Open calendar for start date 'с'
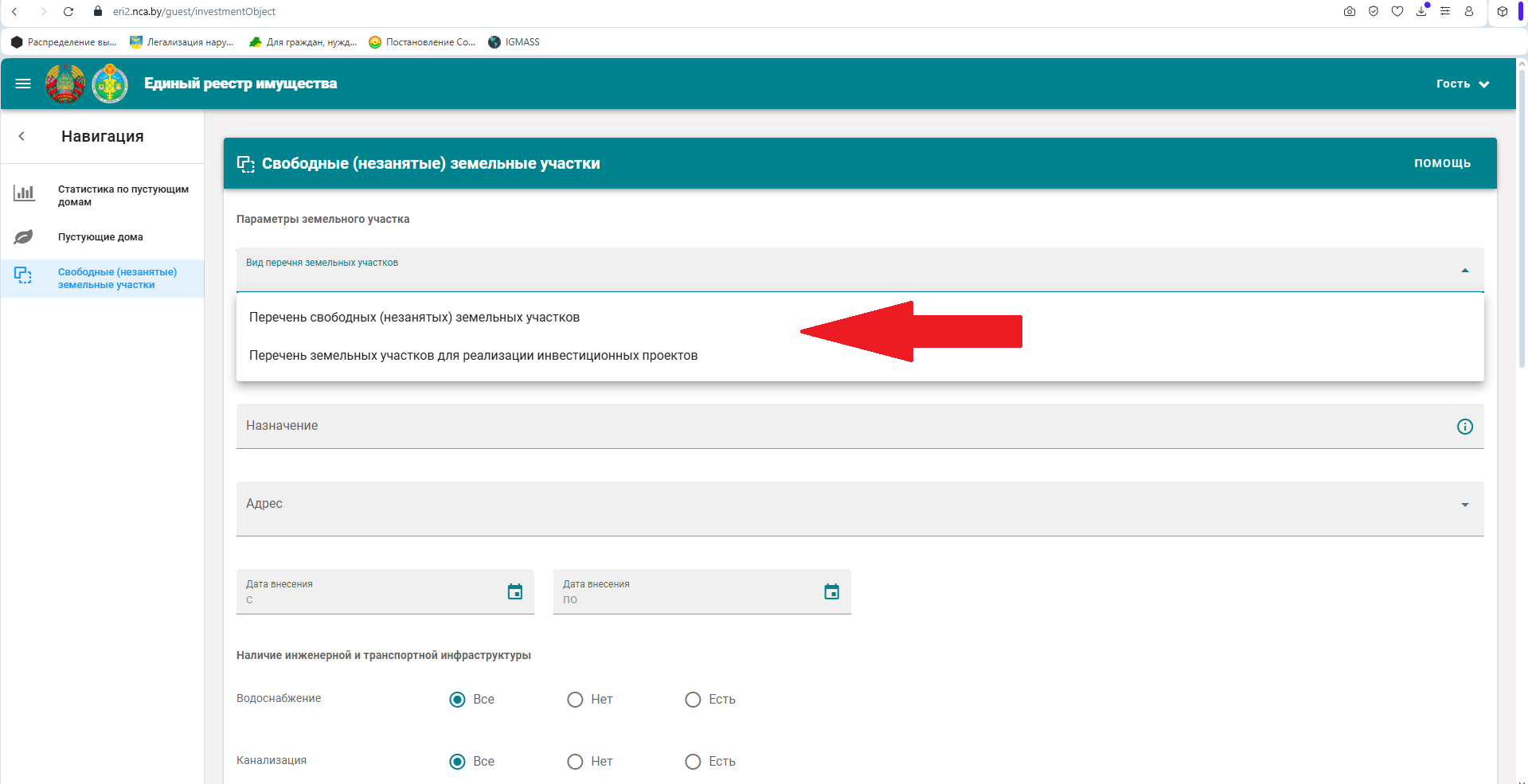The height and width of the screenshot is (784, 1528). tap(515, 591)
